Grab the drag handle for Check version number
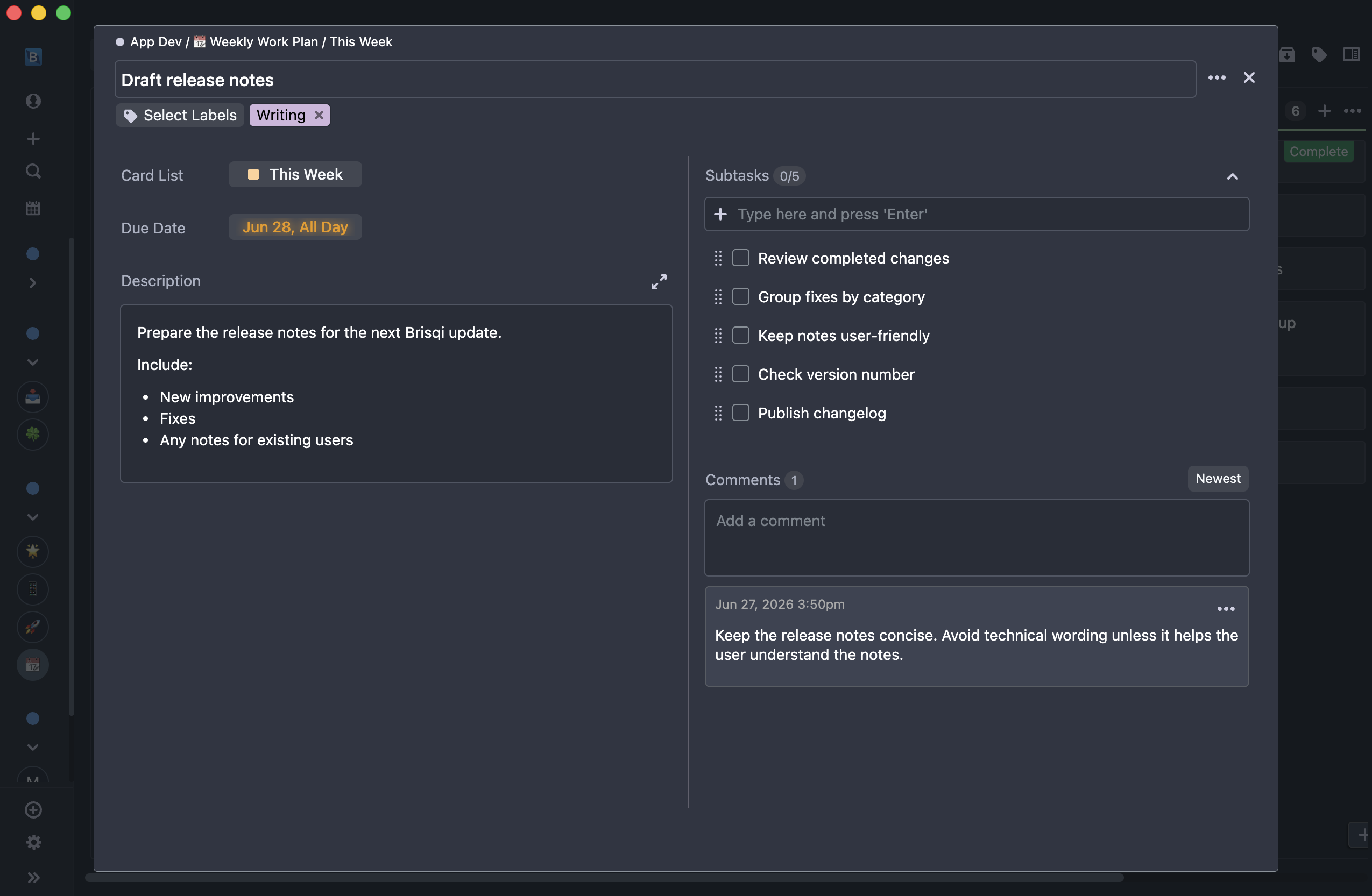Viewport: 1372px width, 896px height. [718, 374]
